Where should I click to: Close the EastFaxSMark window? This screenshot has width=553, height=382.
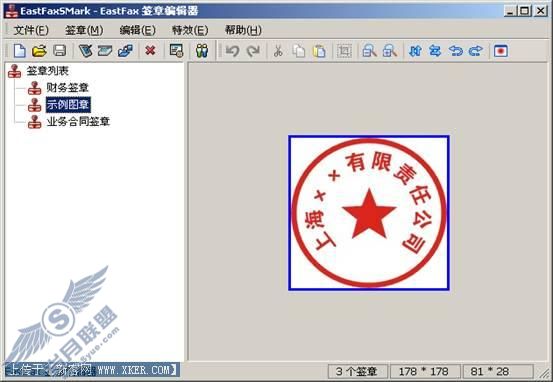[541, 11]
